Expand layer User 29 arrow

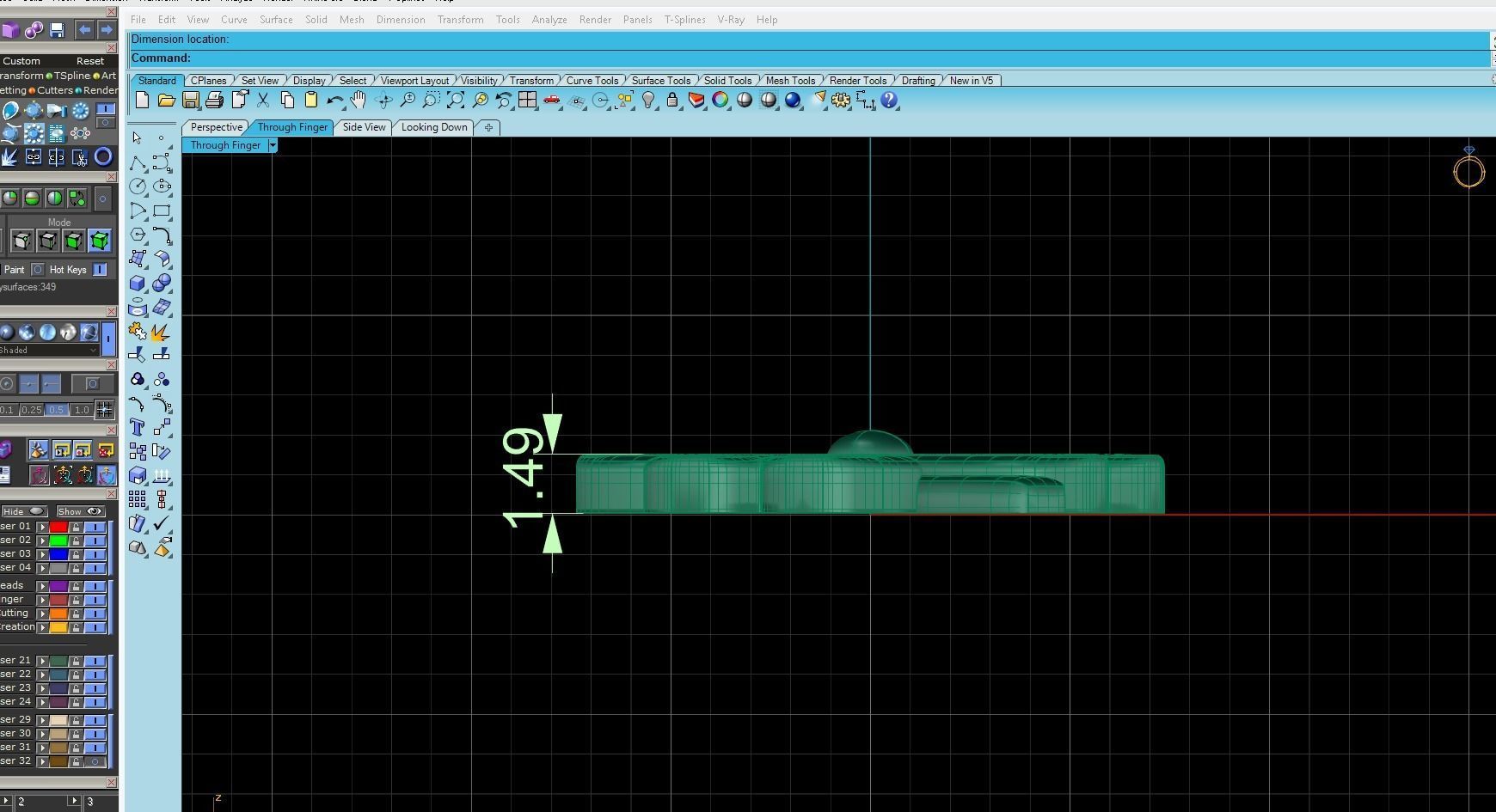point(42,720)
